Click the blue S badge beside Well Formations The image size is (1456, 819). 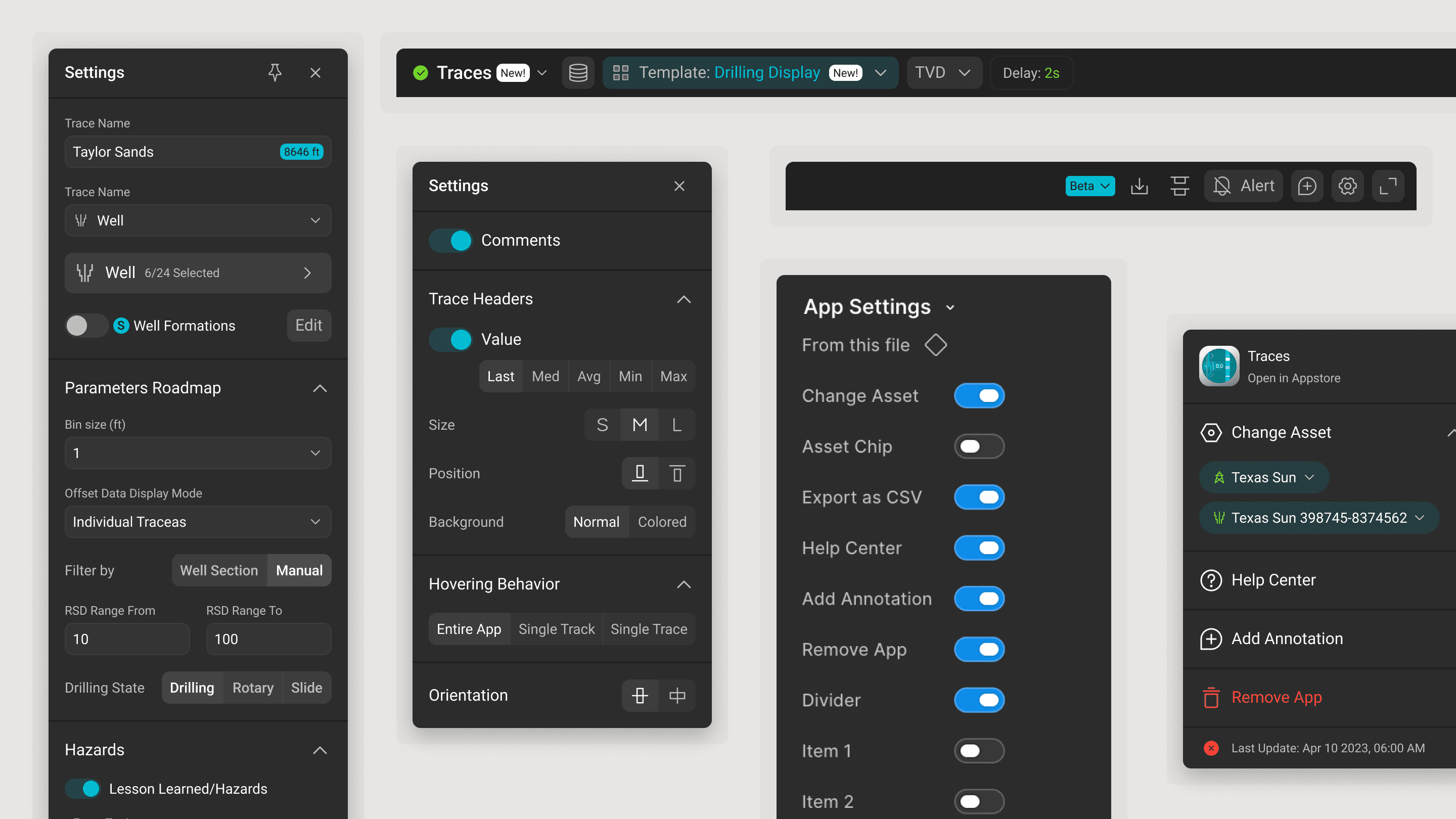(121, 326)
